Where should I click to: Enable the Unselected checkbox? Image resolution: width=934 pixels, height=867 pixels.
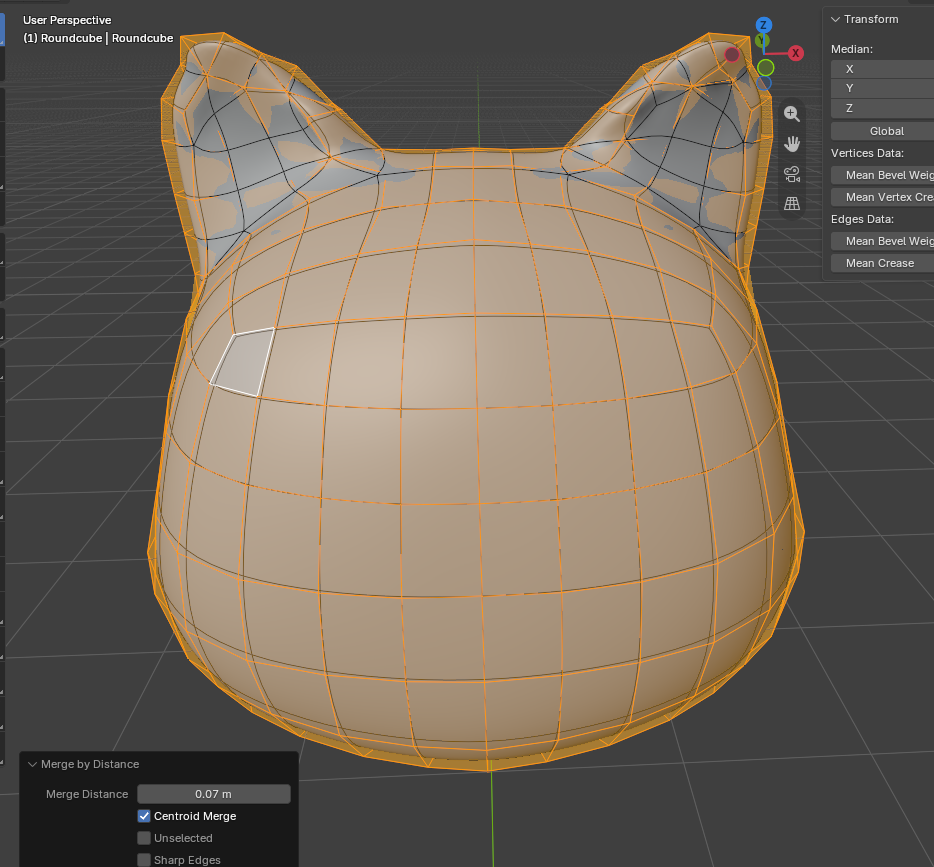pyautogui.click(x=144, y=838)
